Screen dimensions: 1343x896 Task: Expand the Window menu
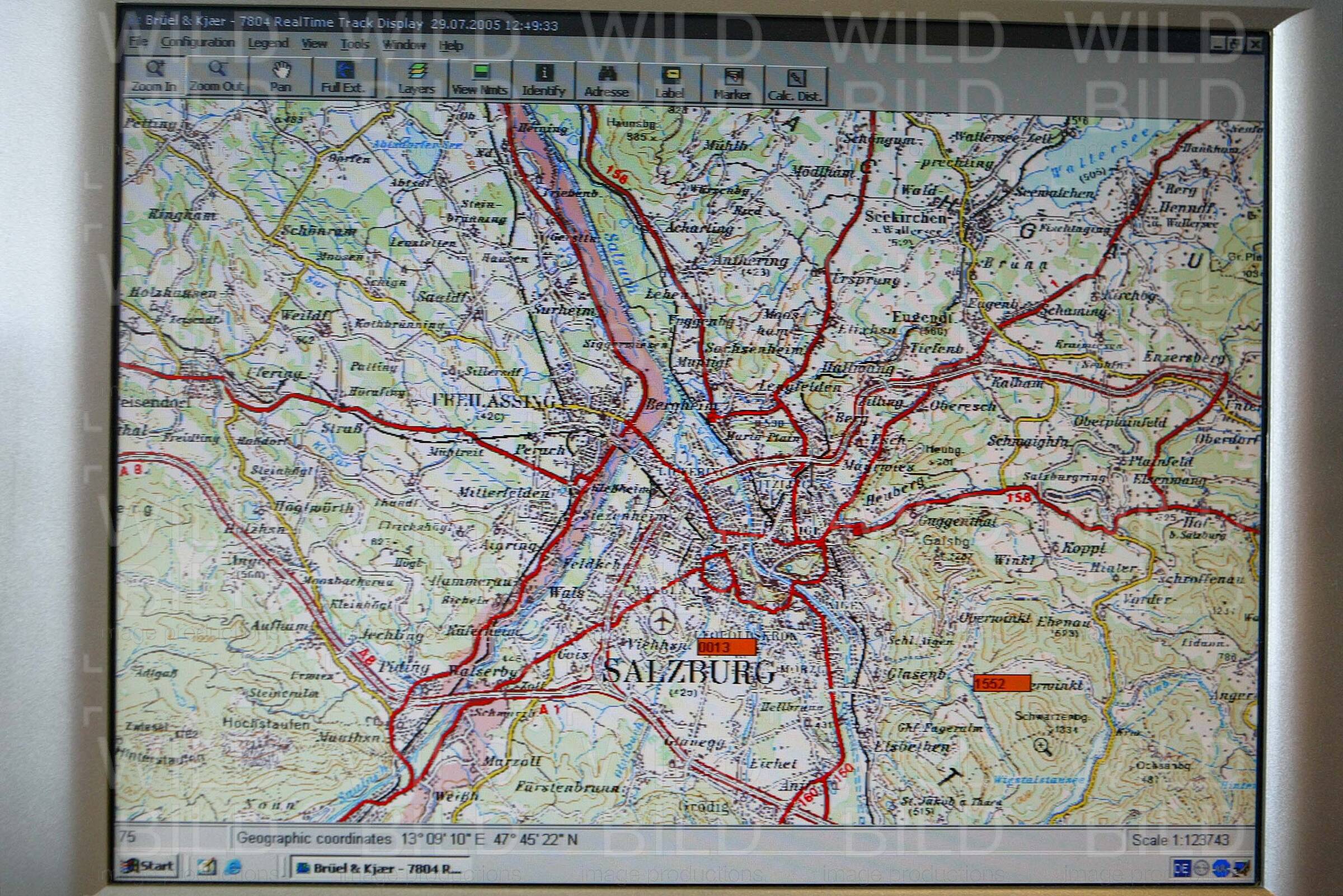[403, 45]
